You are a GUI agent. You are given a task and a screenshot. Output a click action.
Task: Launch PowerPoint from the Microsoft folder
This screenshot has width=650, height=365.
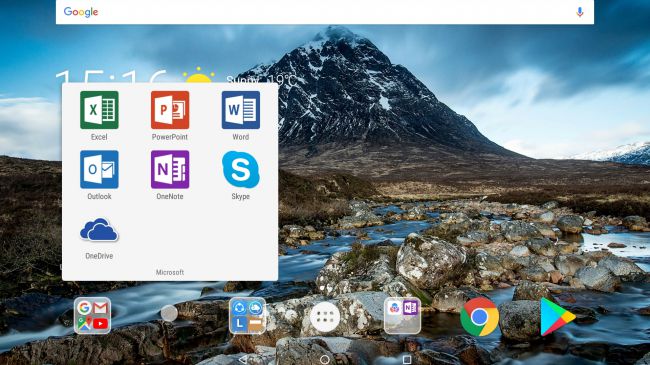tap(170, 110)
